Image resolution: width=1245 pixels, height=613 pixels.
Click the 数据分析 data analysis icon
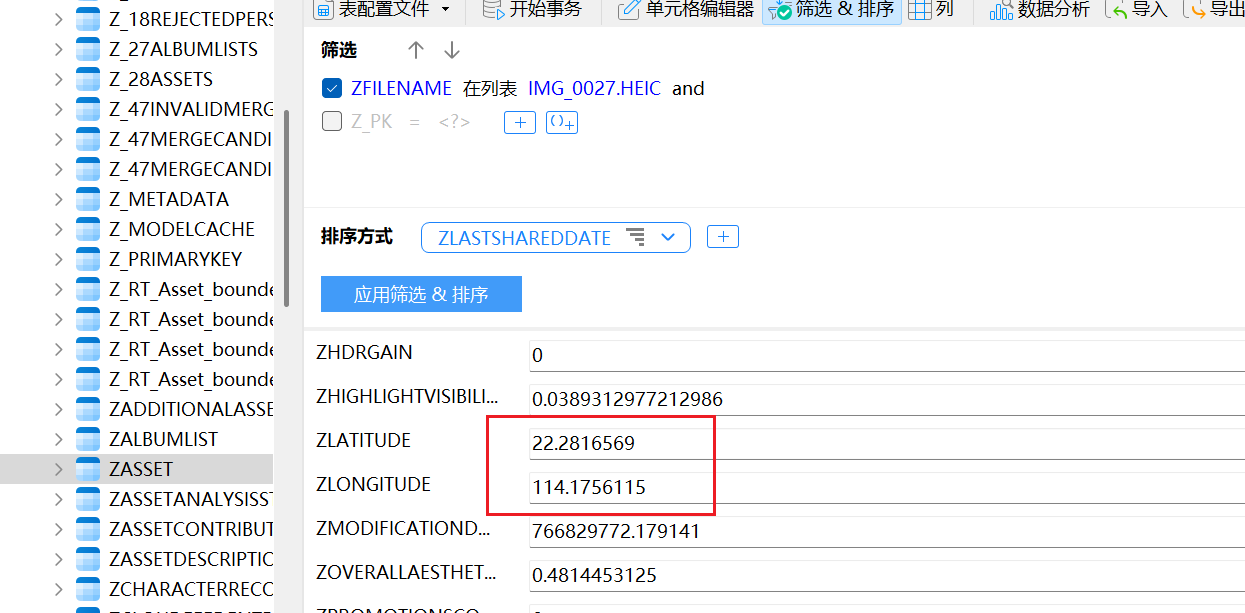coord(1001,10)
